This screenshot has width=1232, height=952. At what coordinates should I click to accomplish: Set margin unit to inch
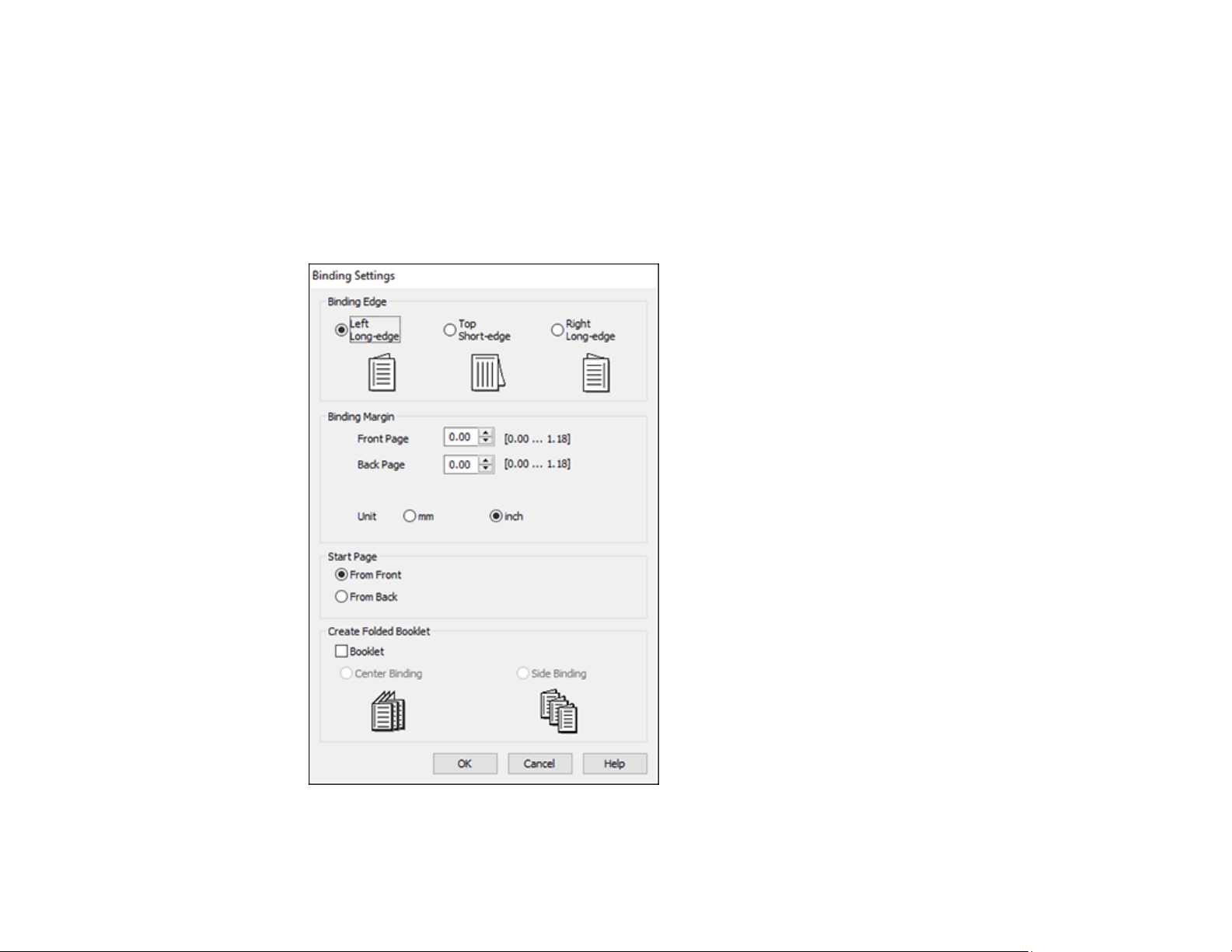click(496, 516)
